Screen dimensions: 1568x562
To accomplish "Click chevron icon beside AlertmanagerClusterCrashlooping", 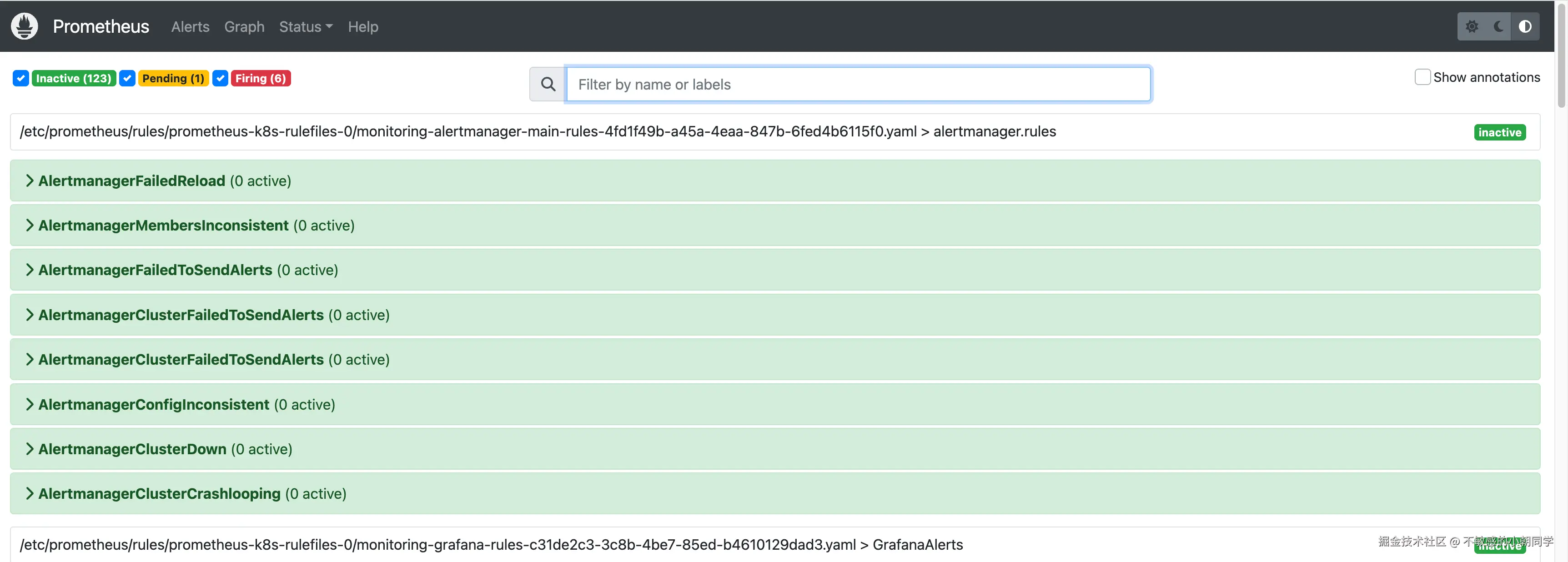I will (x=29, y=493).
